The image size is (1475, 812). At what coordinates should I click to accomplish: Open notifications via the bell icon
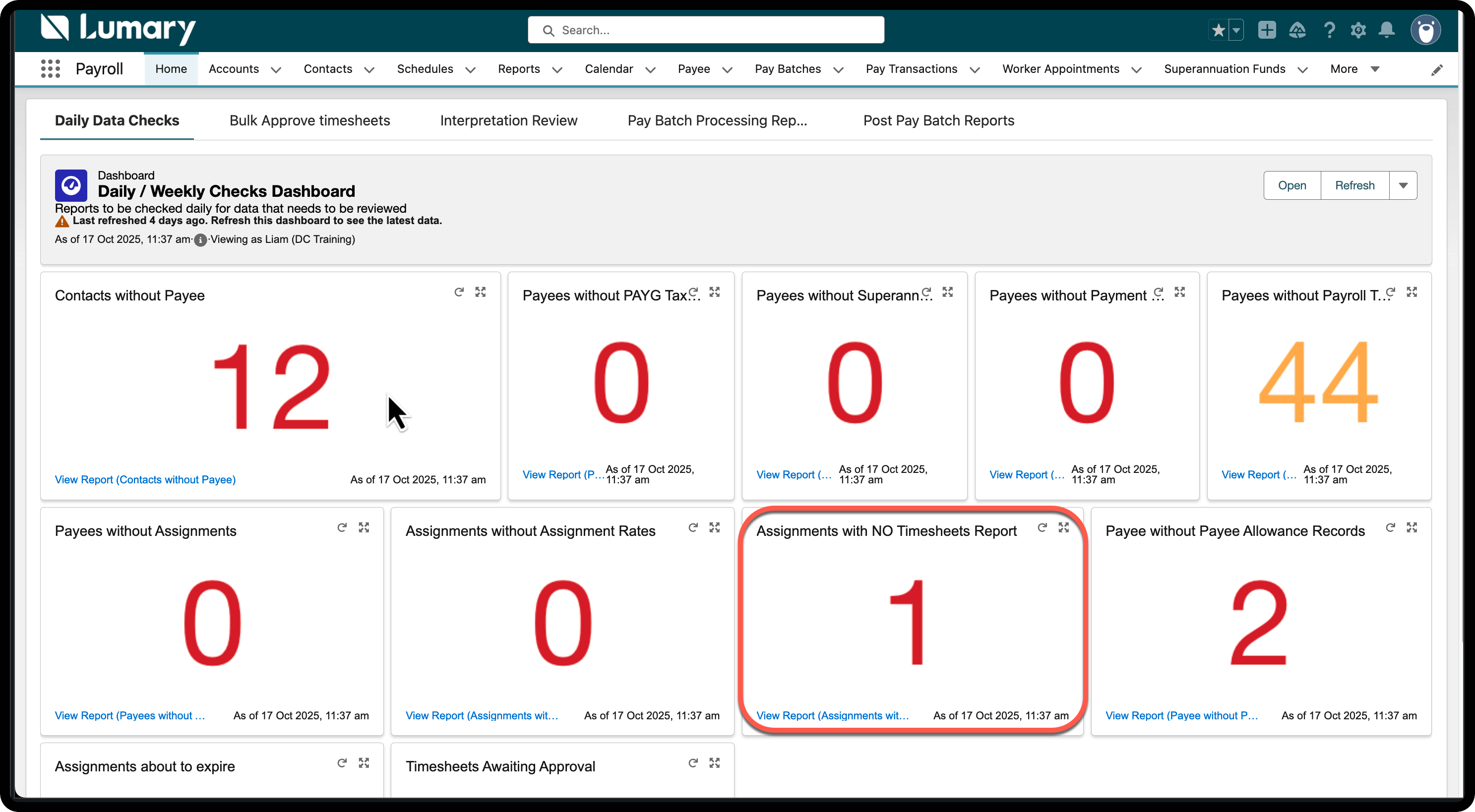coord(1386,30)
